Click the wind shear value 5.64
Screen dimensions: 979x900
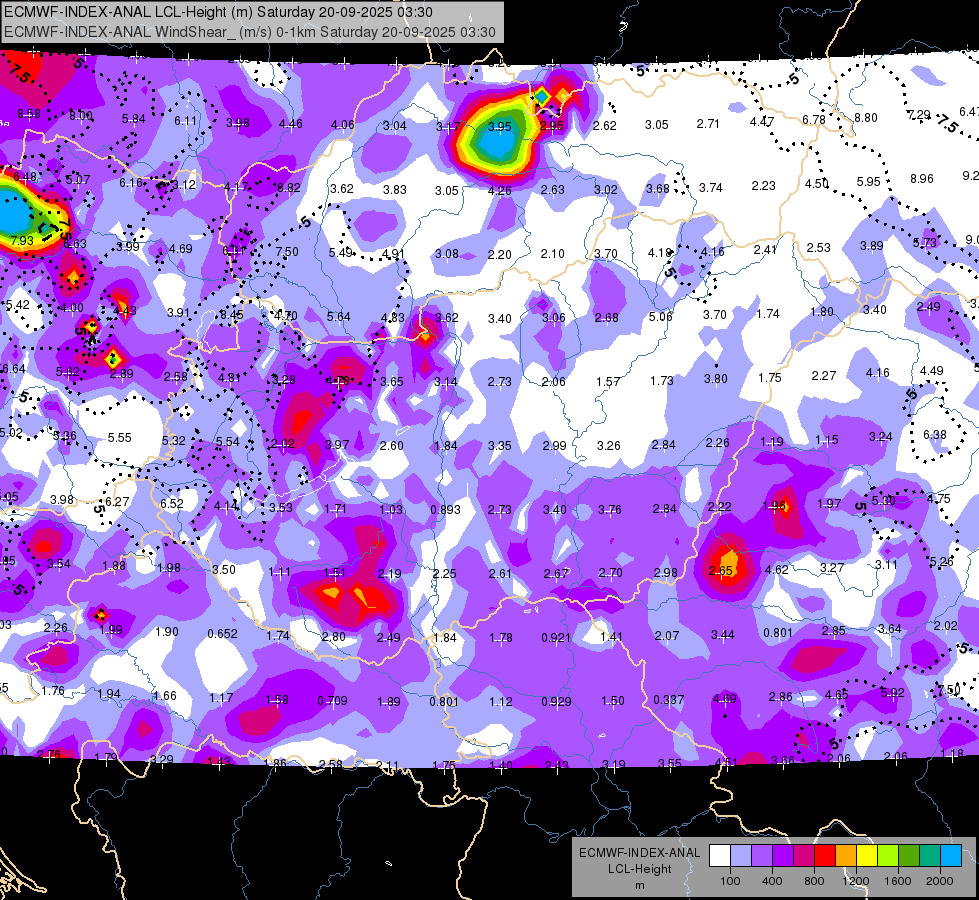coord(339,317)
